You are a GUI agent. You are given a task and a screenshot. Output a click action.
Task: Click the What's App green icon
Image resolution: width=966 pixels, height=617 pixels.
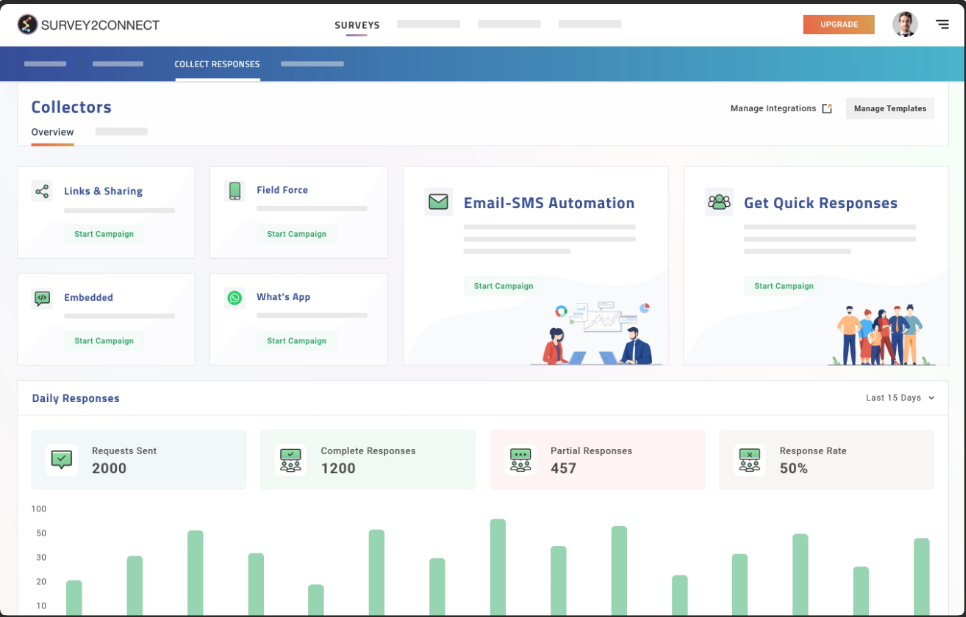[x=234, y=298]
